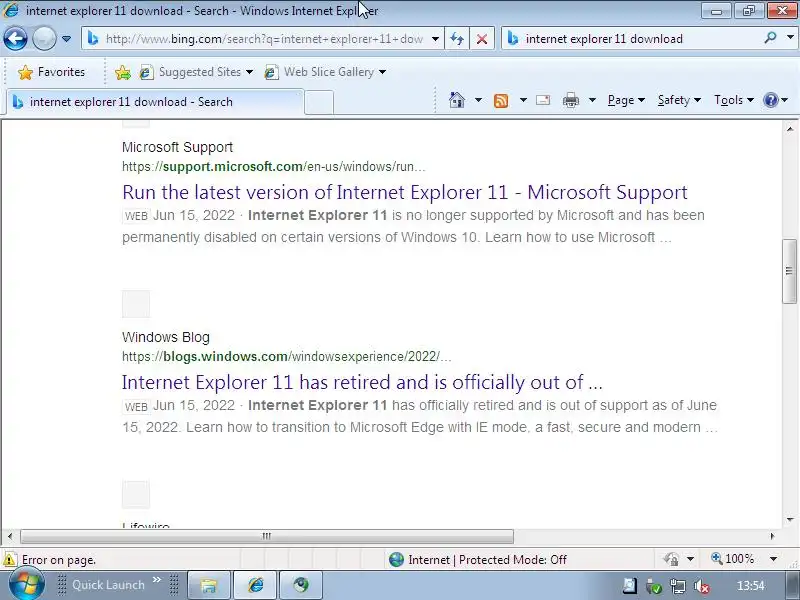This screenshot has height=600, width=800.
Task: Open the search provider dropdown arrow
Action: click(x=790, y=38)
